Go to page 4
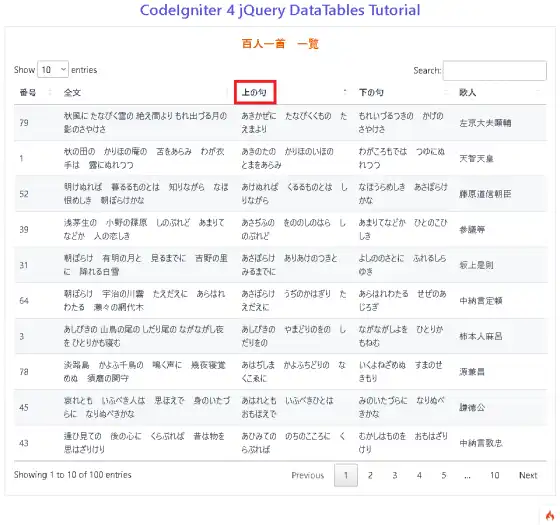Screen dimensions: 560x525 tap(419, 475)
